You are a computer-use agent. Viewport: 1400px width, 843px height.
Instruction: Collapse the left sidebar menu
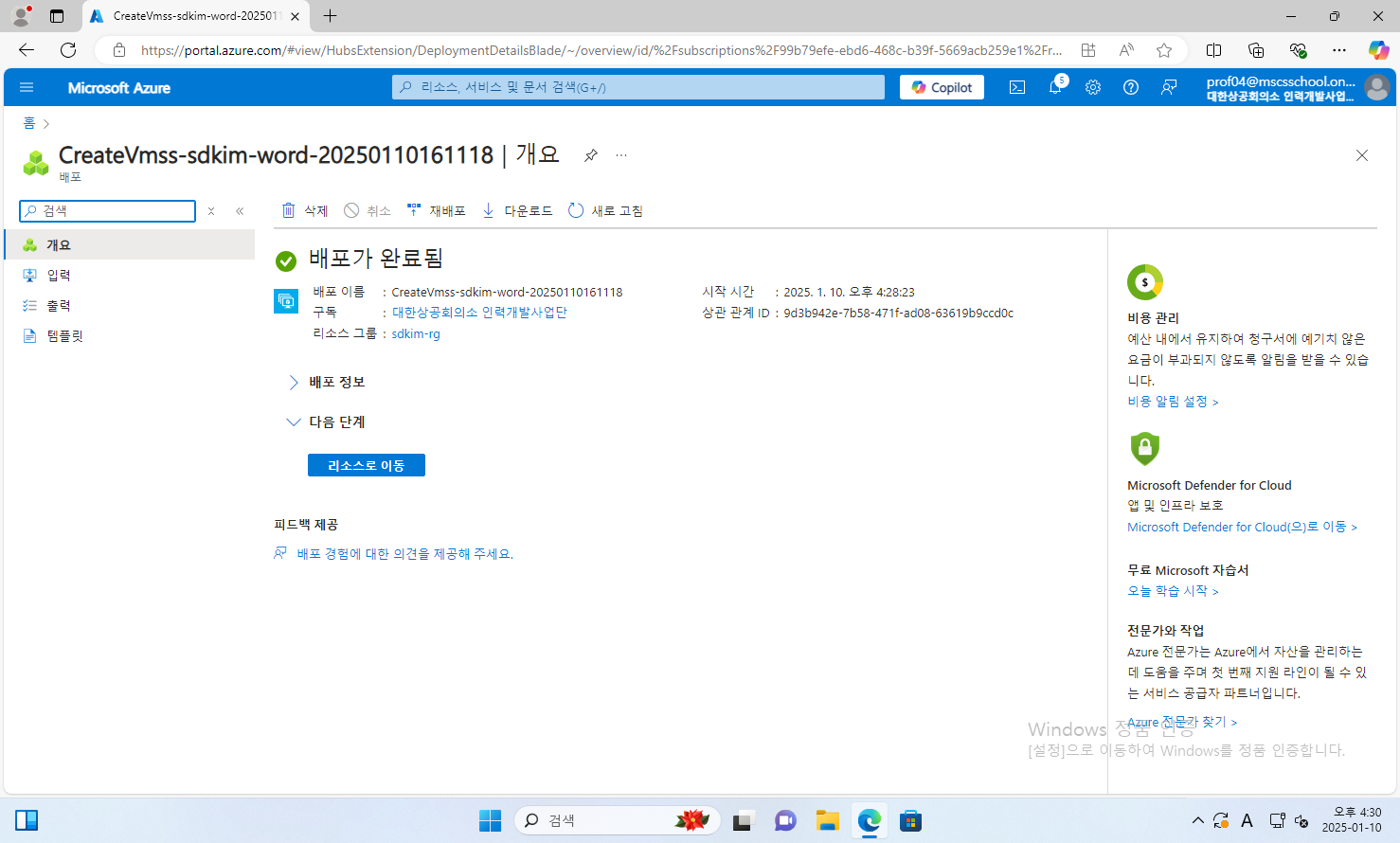pos(240,211)
